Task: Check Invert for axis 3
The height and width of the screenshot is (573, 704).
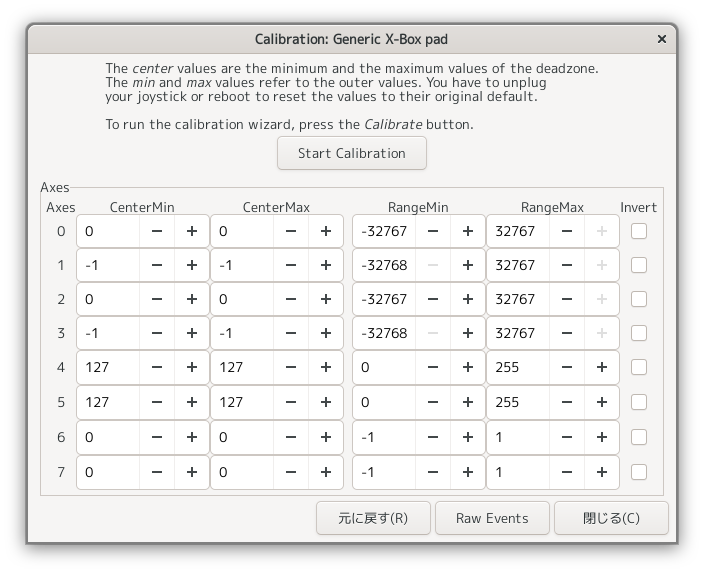Action: (x=638, y=333)
